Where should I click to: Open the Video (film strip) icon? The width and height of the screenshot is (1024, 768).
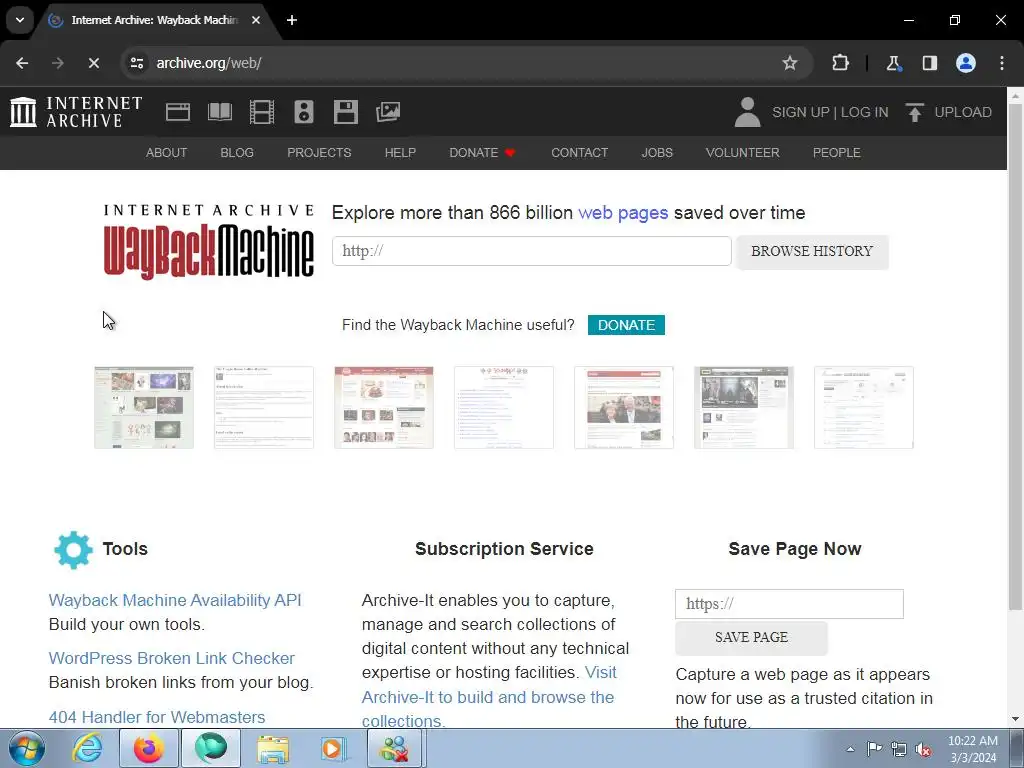click(262, 112)
